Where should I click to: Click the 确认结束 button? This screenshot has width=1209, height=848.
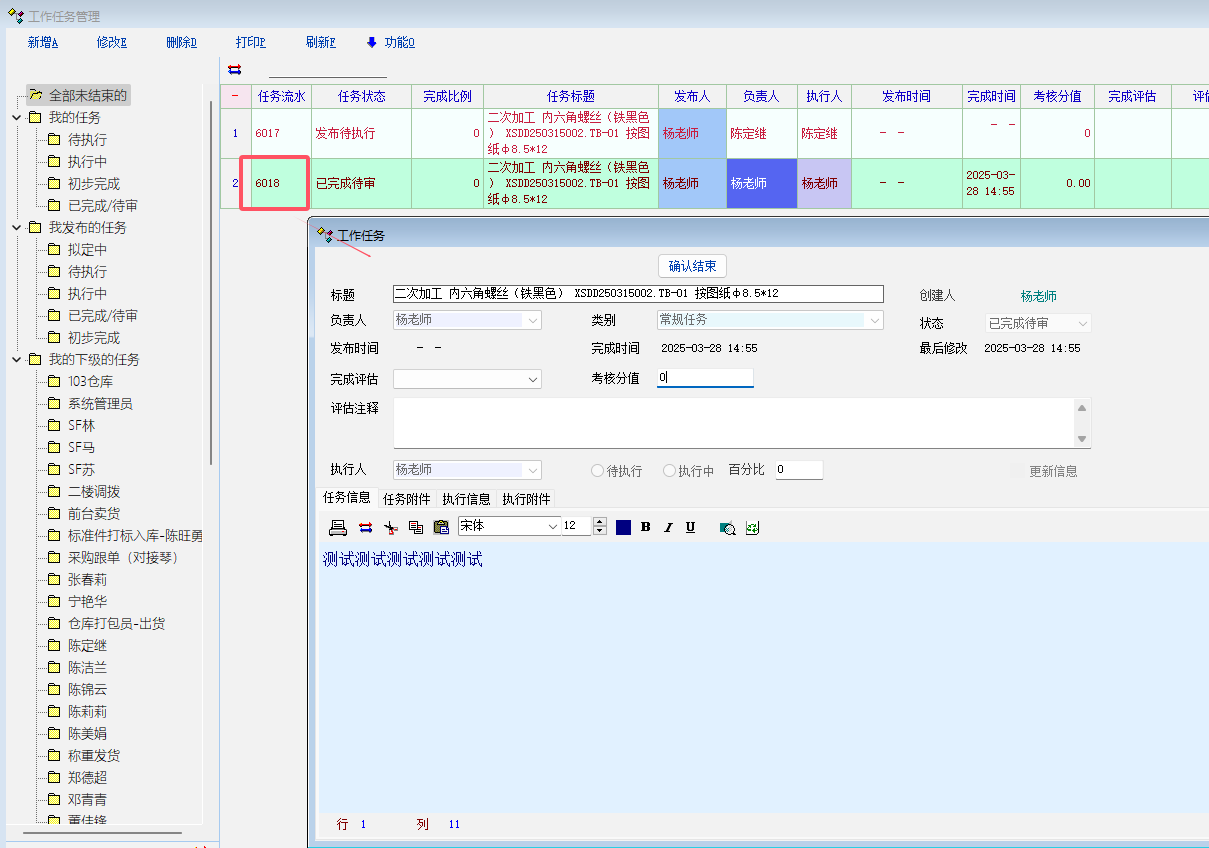click(x=692, y=266)
